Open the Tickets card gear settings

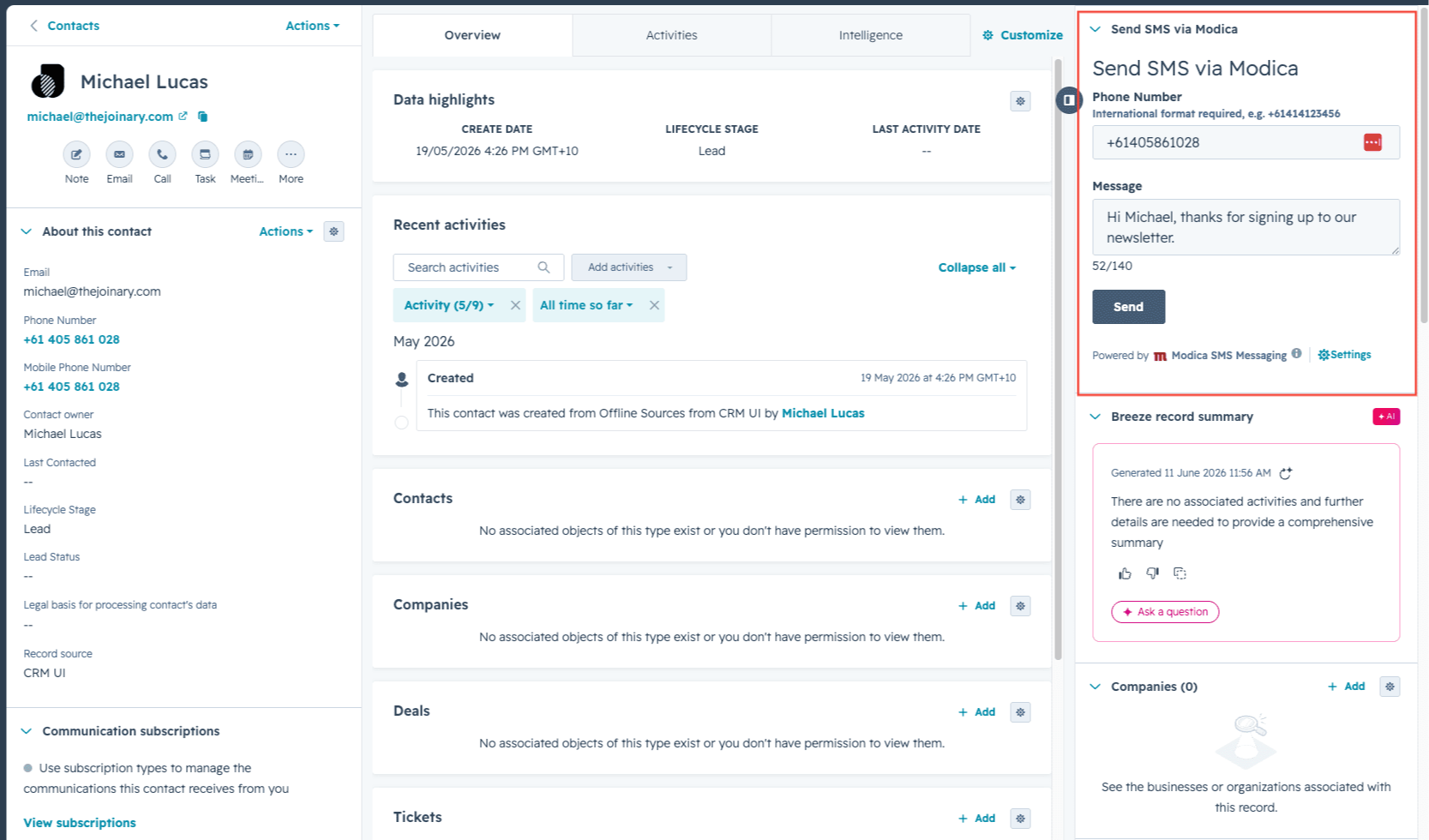click(1020, 819)
